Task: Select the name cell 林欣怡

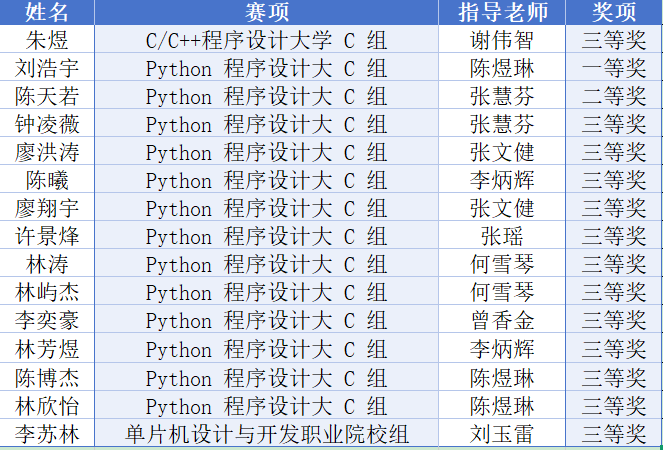Action: [47, 405]
